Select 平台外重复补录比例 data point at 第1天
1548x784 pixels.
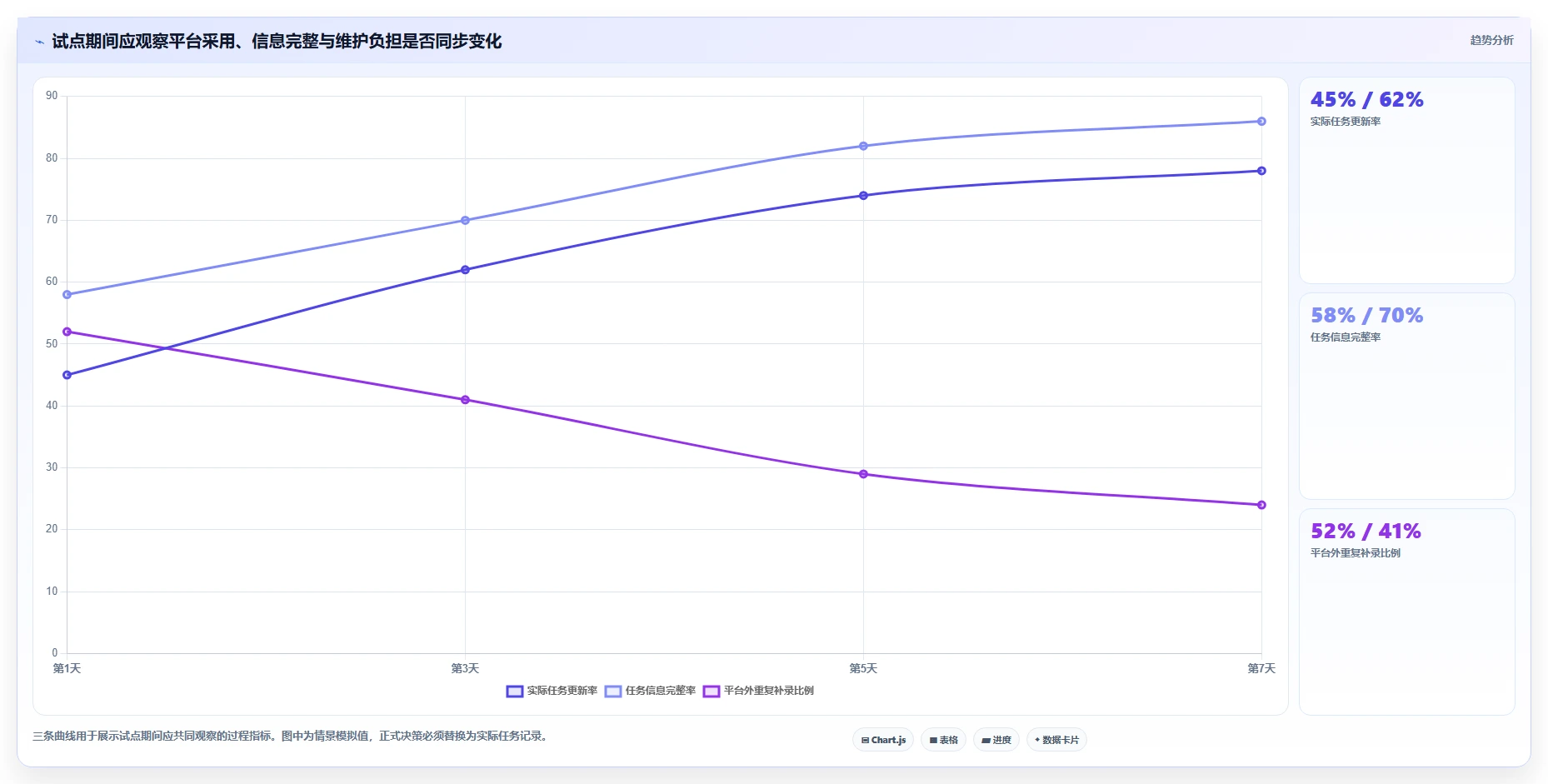pyautogui.click(x=67, y=332)
